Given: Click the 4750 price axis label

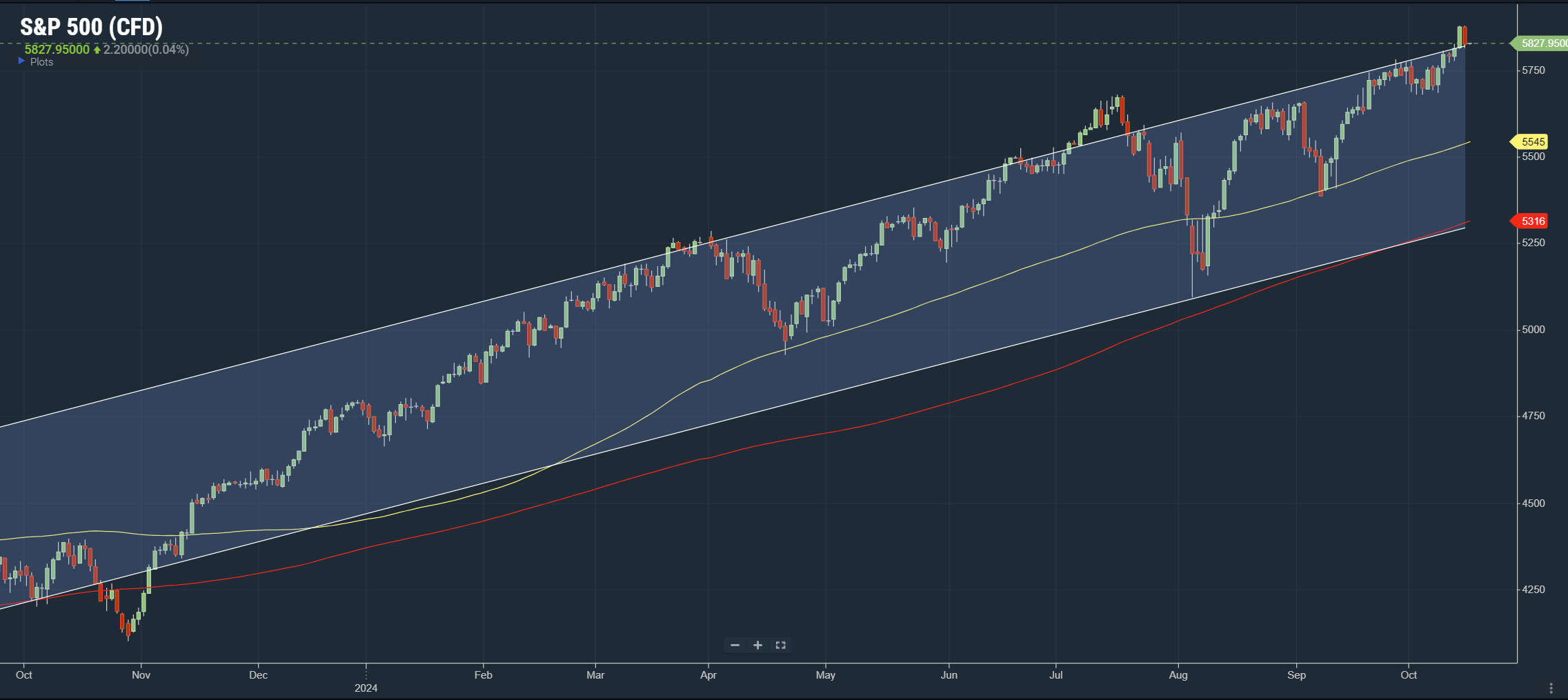Looking at the screenshot, I should pyautogui.click(x=1534, y=416).
